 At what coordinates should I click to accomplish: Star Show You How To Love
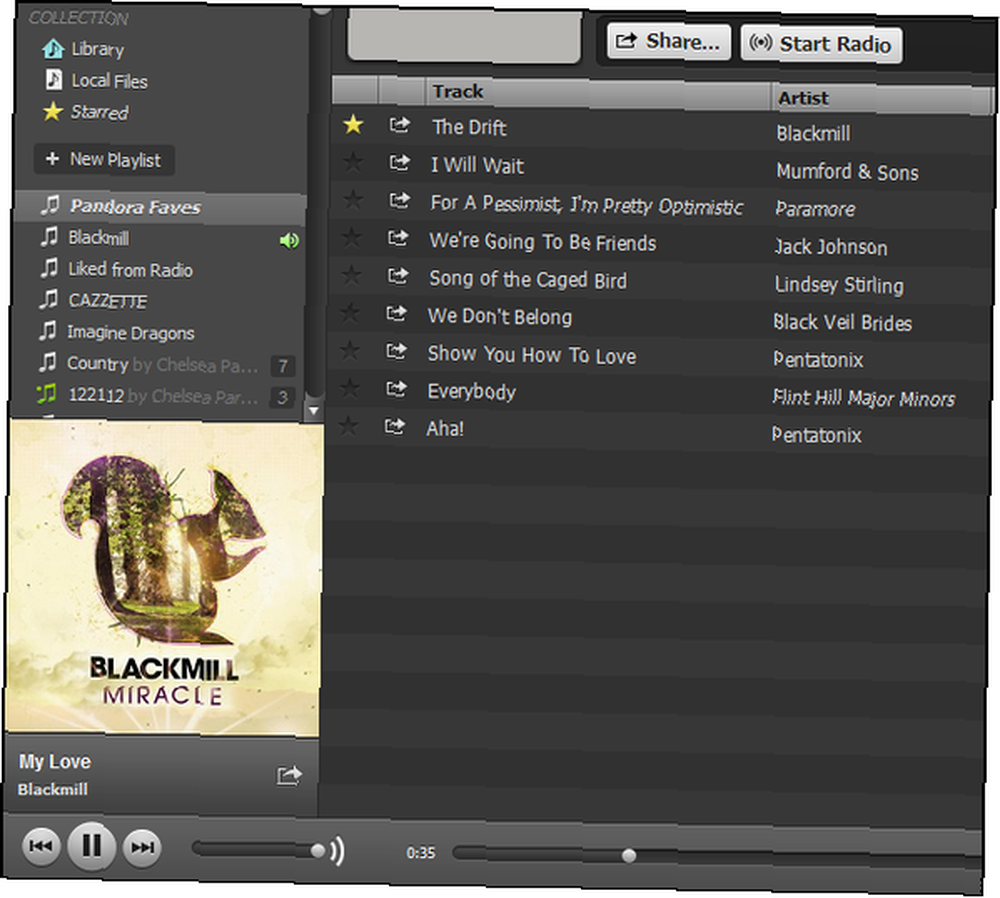pyautogui.click(x=349, y=350)
